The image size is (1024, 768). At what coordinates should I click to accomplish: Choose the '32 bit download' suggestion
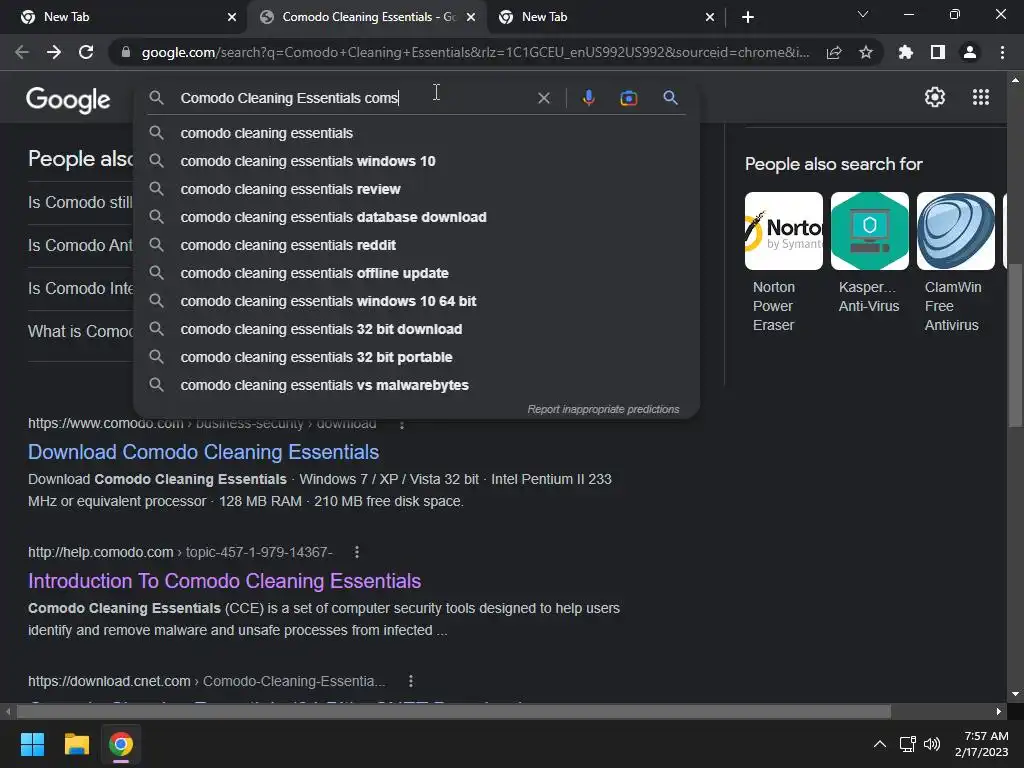pyautogui.click(x=416, y=330)
